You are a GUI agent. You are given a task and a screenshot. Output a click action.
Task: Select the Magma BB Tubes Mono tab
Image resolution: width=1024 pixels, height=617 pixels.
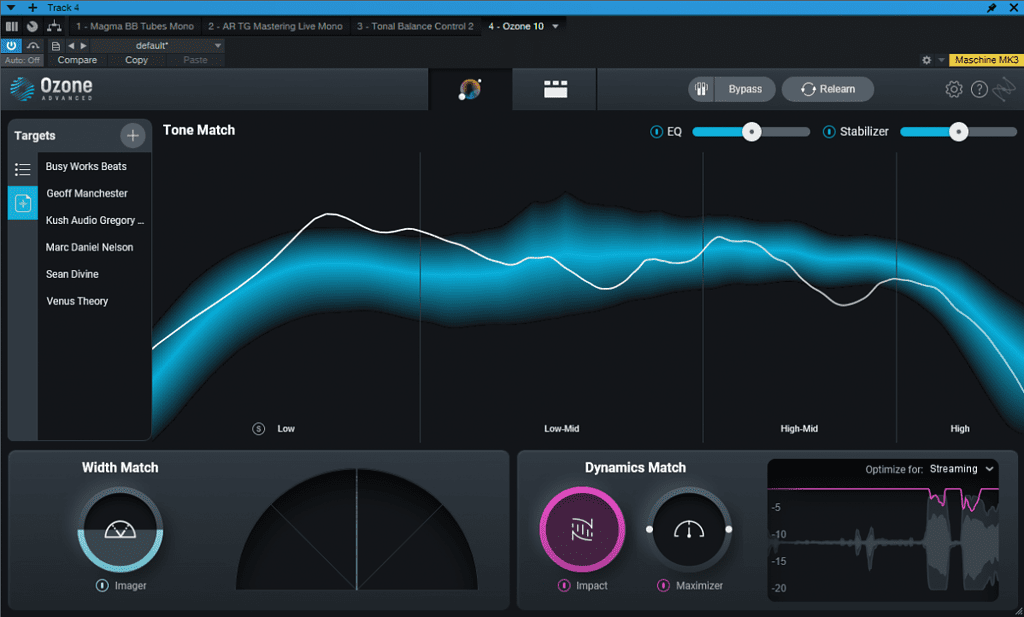(x=133, y=26)
